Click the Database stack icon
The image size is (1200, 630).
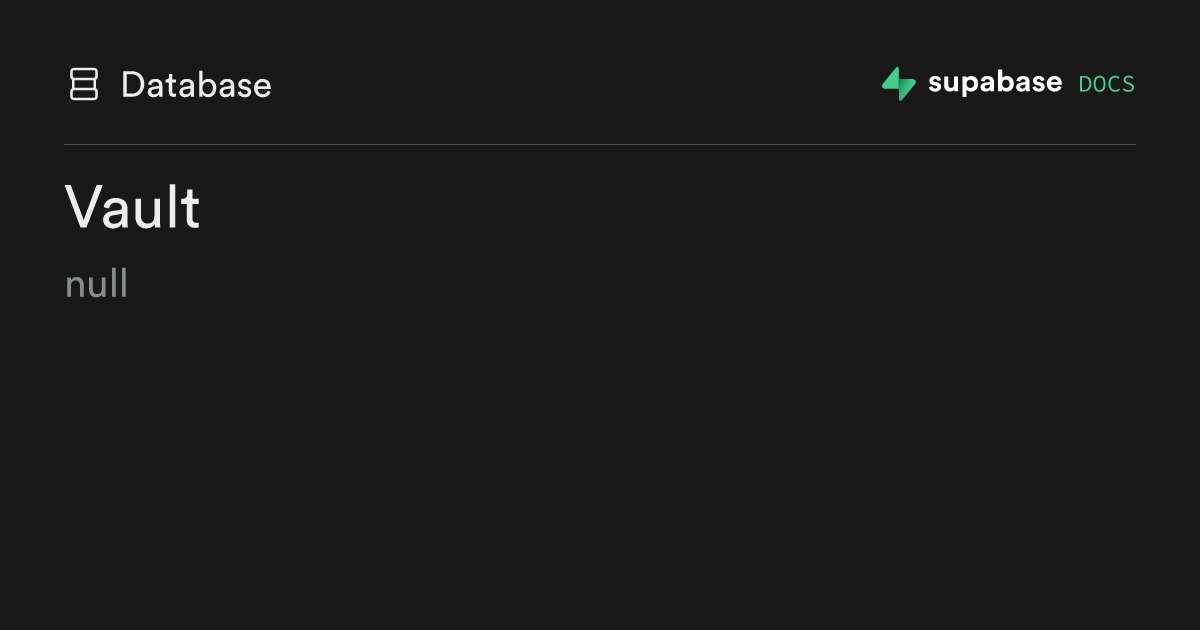click(x=84, y=84)
